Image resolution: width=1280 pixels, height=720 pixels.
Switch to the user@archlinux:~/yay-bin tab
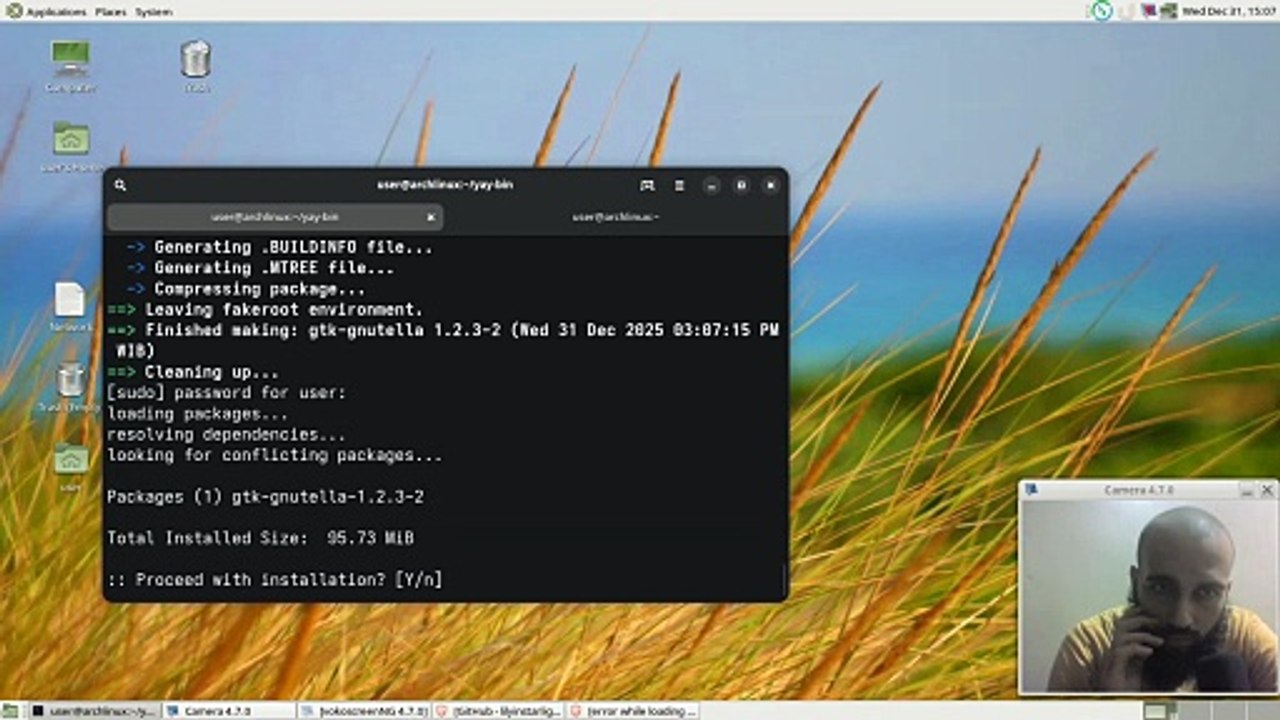274,217
